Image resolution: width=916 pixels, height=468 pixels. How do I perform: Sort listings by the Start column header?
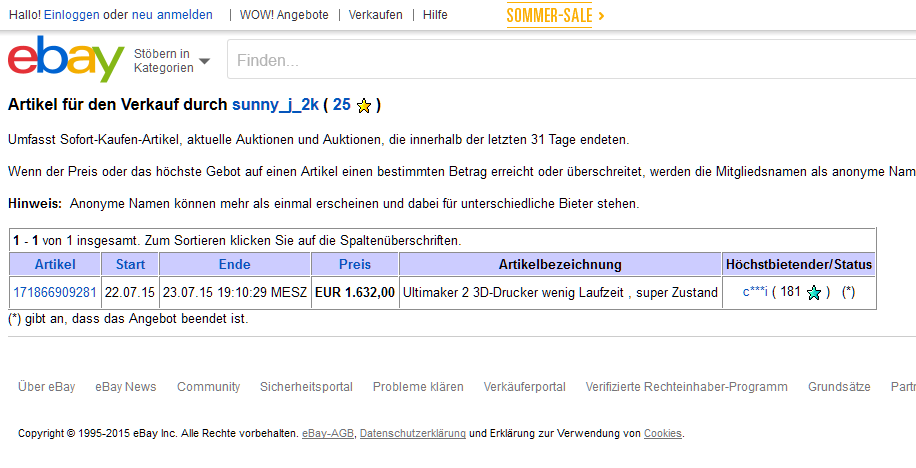click(x=130, y=265)
